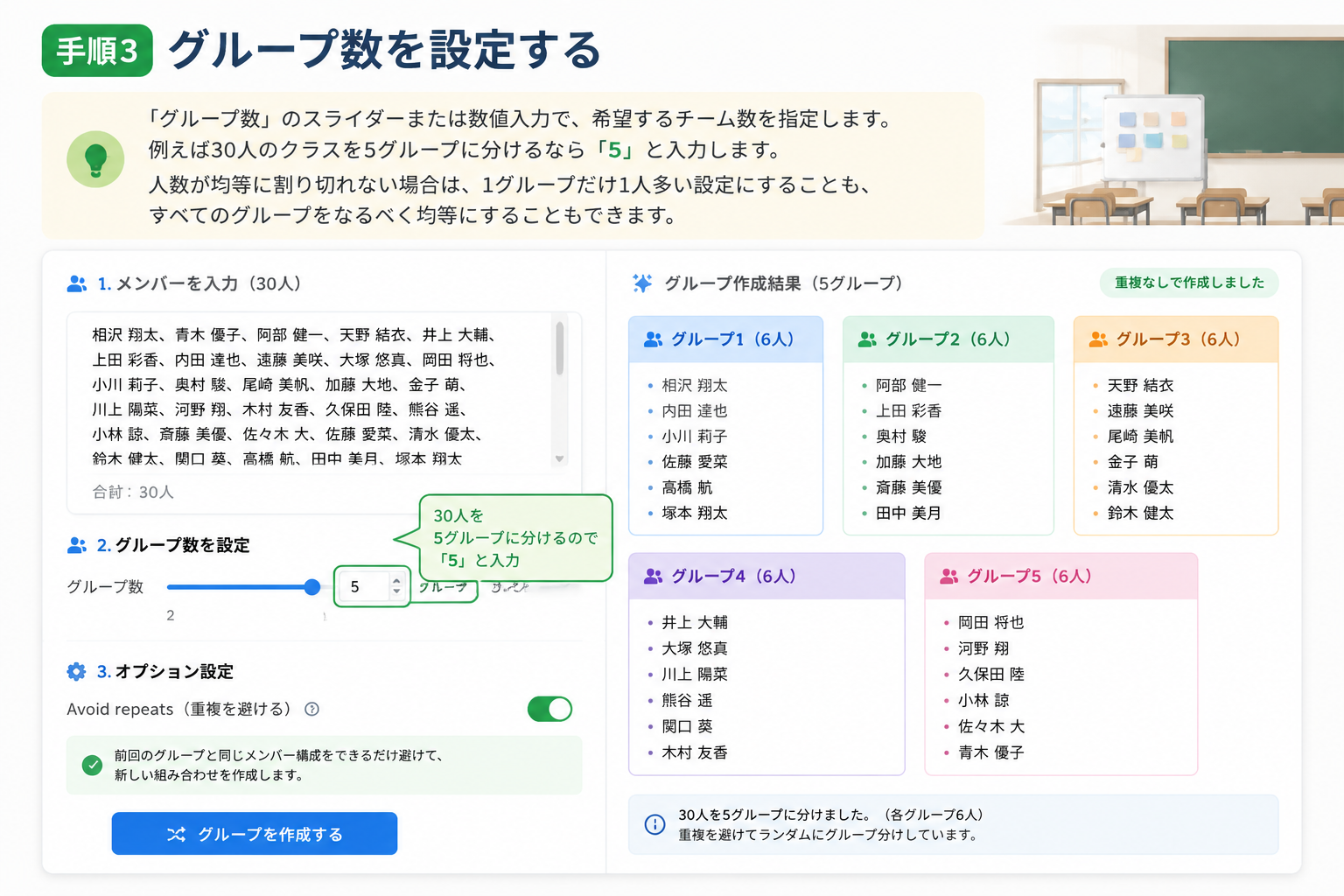The image size is (1344, 896).
Task: Click member 相沢 翔太 in グループ1
Action: tap(695, 386)
